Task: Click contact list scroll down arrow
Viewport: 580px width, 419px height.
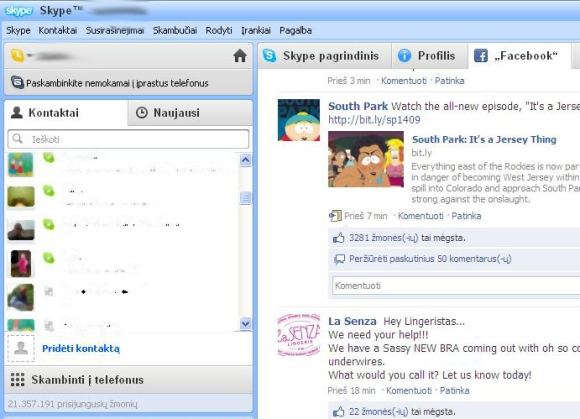Action: coord(245,324)
